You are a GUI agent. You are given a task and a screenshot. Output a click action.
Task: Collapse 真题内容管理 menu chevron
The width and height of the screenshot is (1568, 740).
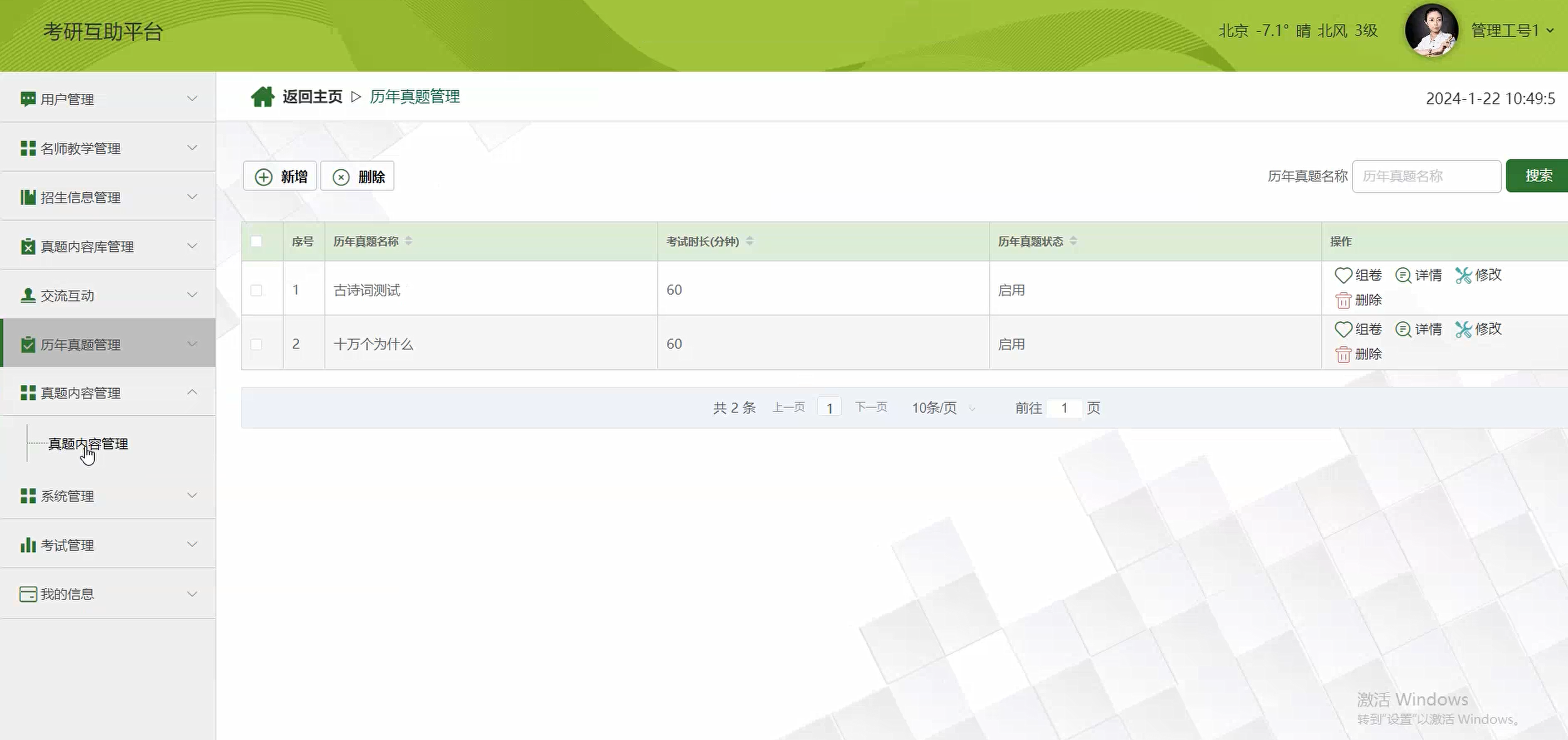[192, 393]
